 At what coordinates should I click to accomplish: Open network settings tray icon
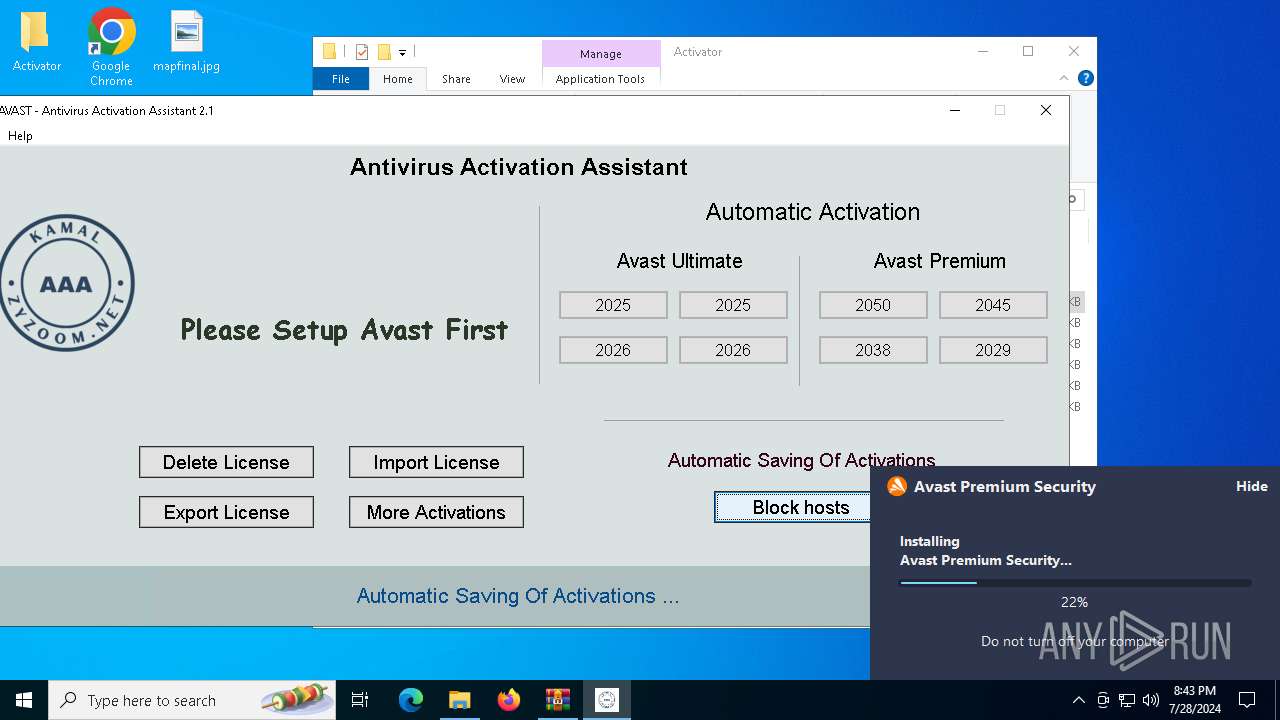(x=1127, y=700)
